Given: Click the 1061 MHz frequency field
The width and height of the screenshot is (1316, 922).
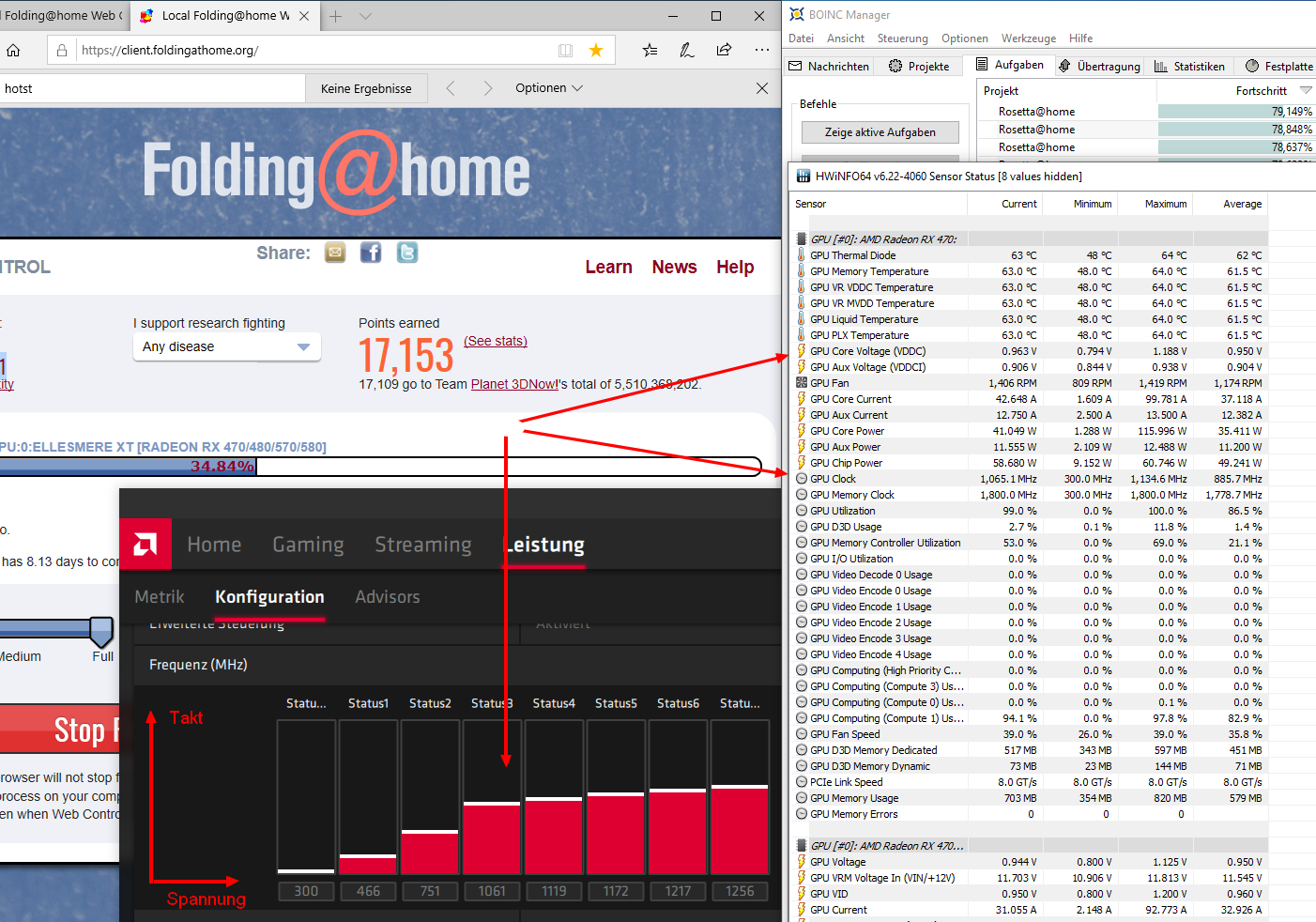Looking at the screenshot, I should pyautogui.click(x=492, y=891).
